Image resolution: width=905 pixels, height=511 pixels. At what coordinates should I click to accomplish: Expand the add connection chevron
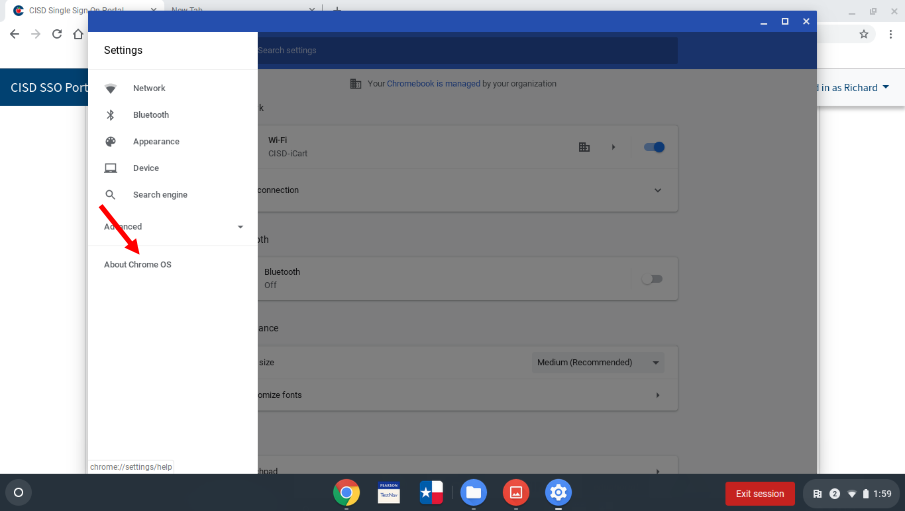[657, 190]
